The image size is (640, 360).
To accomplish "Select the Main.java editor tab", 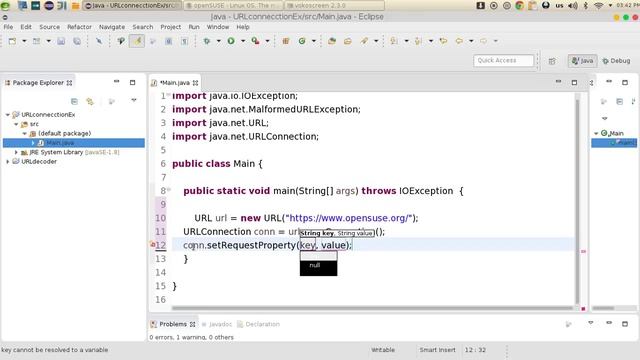I will click(174, 83).
